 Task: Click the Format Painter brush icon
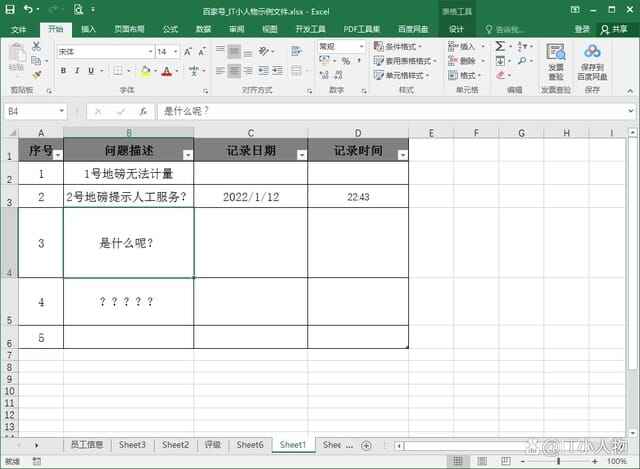pyautogui.click(x=37, y=73)
